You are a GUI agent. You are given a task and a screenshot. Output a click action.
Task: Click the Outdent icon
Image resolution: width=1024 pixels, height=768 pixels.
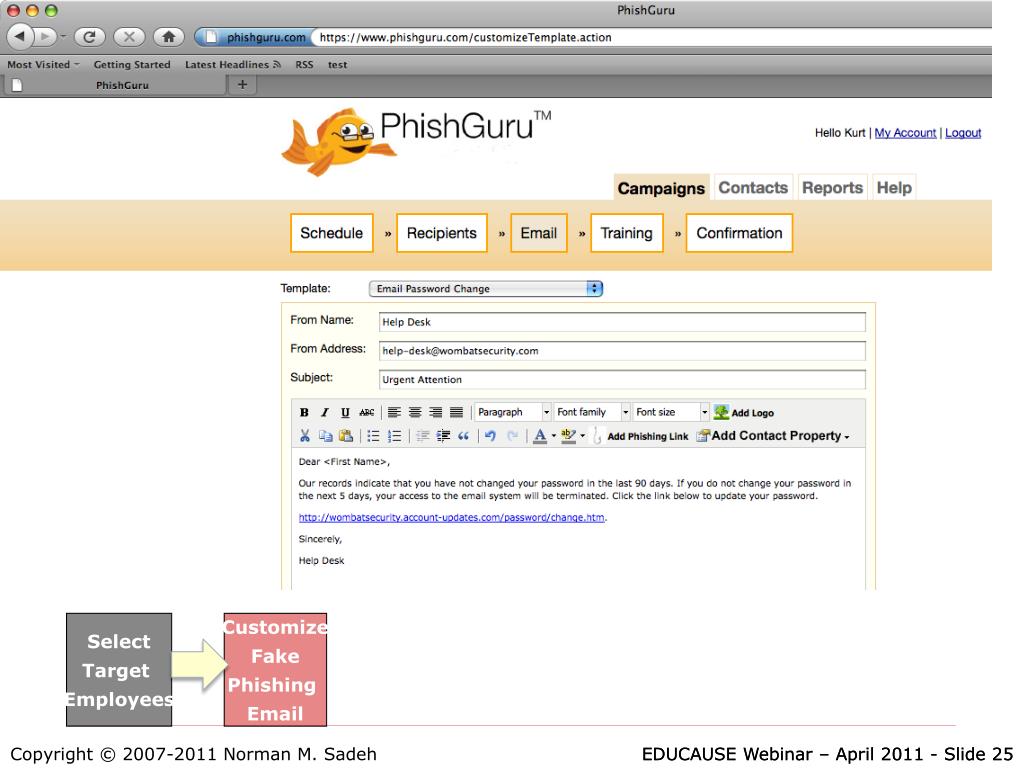pyautogui.click(x=423, y=436)
